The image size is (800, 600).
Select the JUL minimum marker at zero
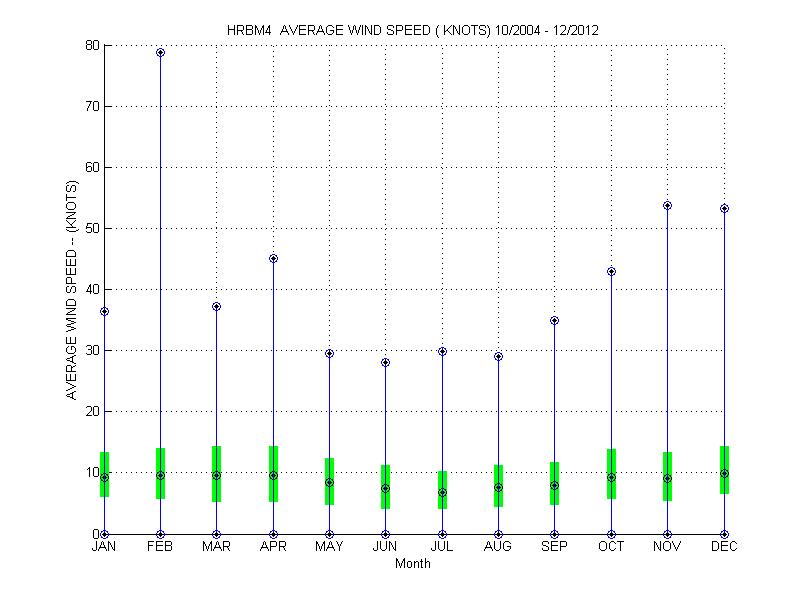click(442, 535)
